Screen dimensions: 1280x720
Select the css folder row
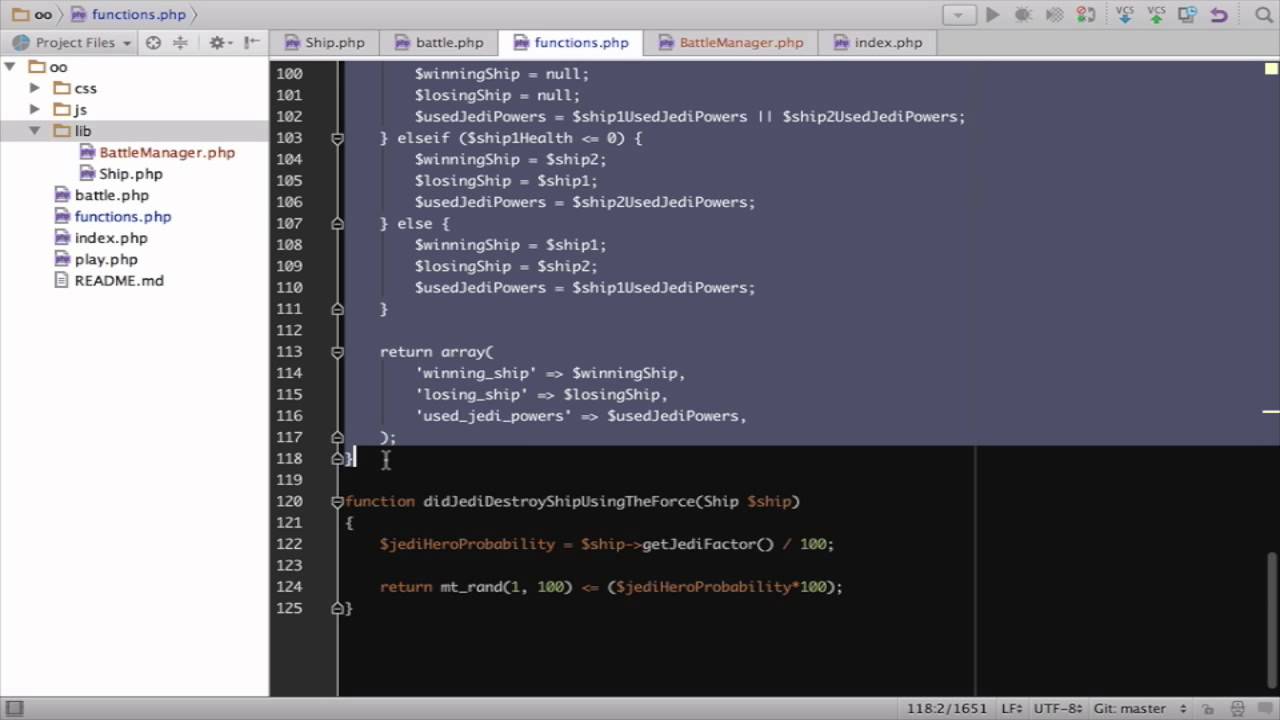[134, 88]
